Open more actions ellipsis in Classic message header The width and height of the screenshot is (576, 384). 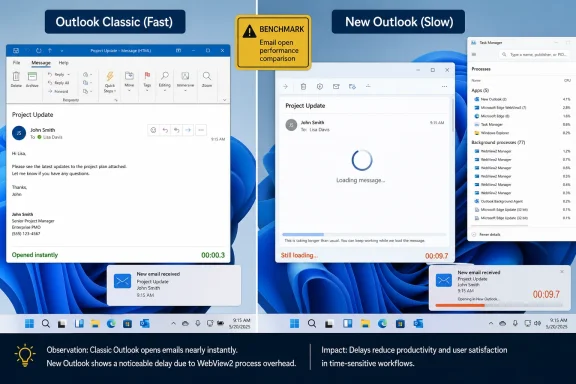201,130
